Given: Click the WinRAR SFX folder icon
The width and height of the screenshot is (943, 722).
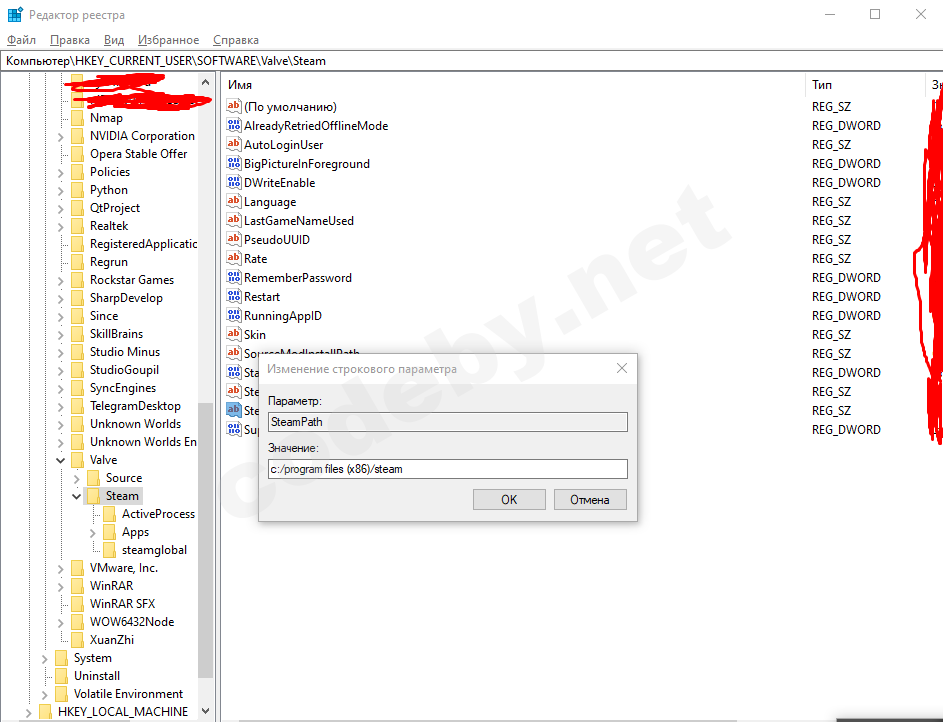Looking at the screenshot, I should (77, 604).
